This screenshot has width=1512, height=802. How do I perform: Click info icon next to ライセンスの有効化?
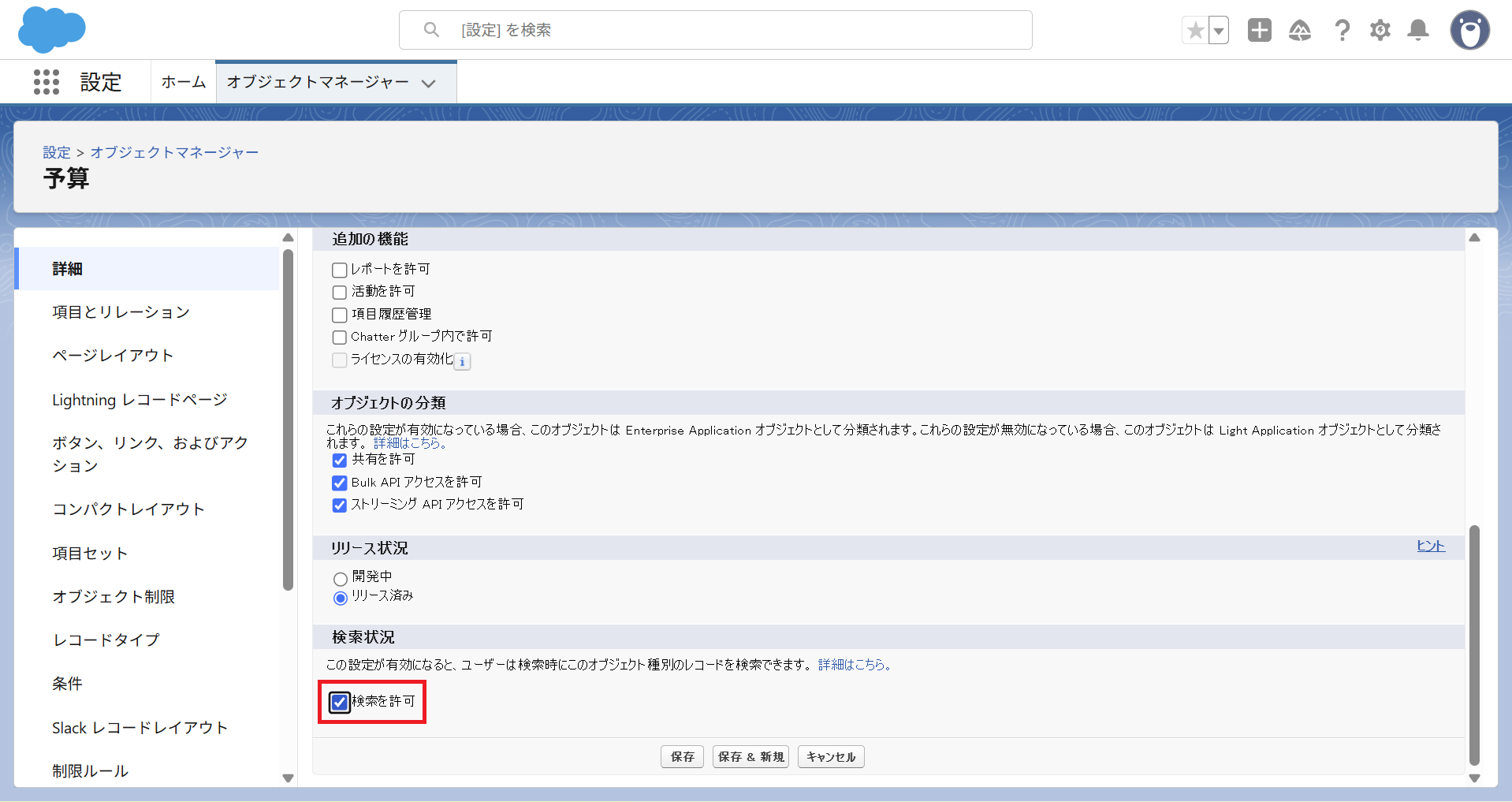(x=463, y=362)
